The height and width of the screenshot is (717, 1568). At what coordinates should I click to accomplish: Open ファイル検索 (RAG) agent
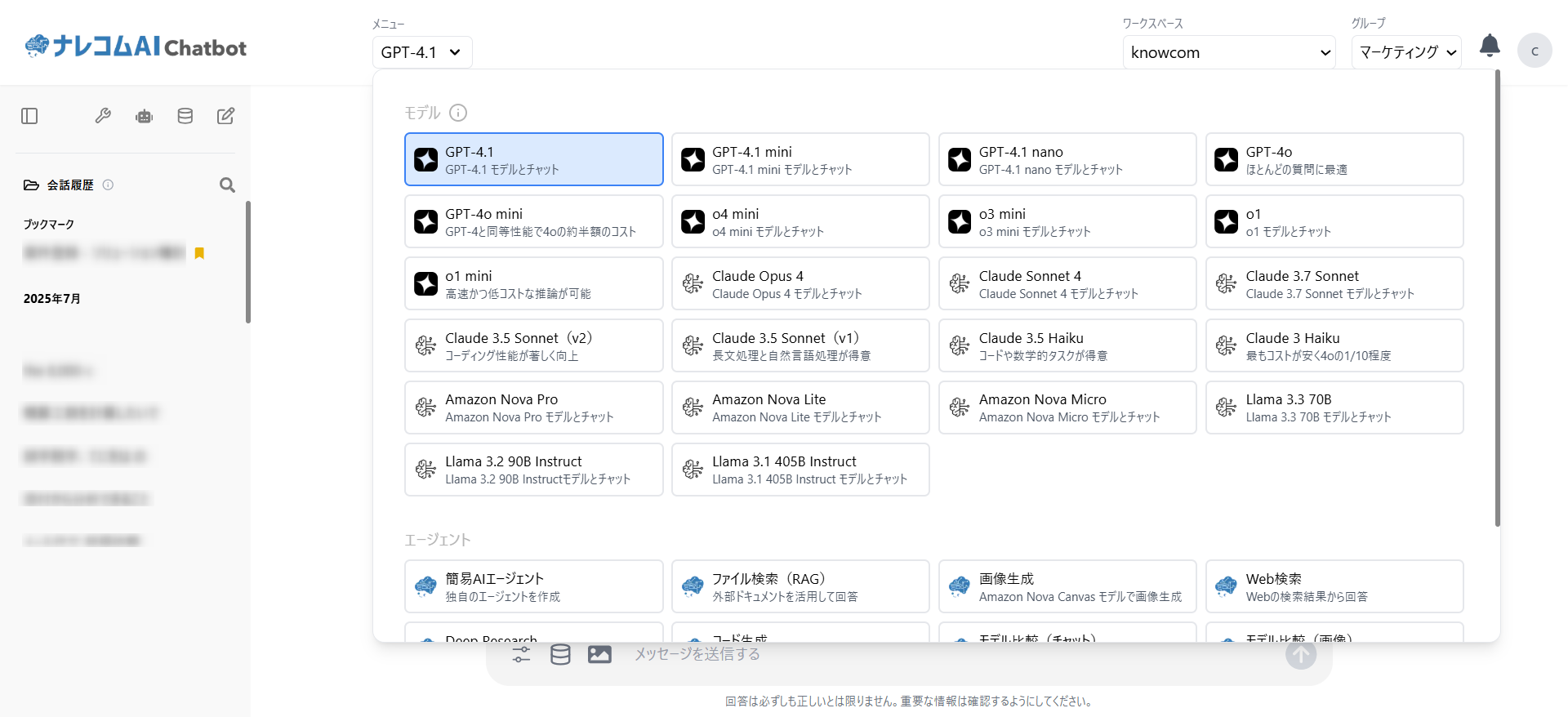pyautogui.click(x=800, y=586)
